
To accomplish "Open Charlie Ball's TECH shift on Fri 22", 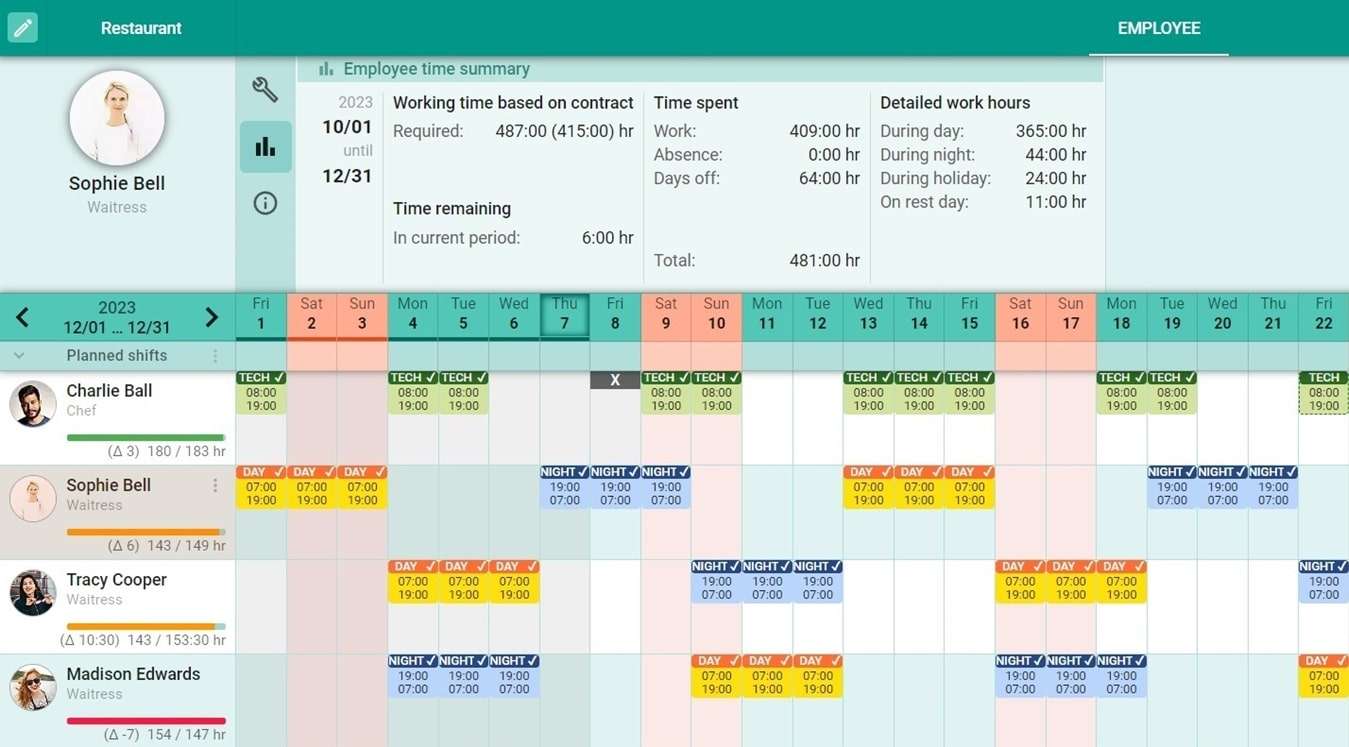I will click(1324, 392).
